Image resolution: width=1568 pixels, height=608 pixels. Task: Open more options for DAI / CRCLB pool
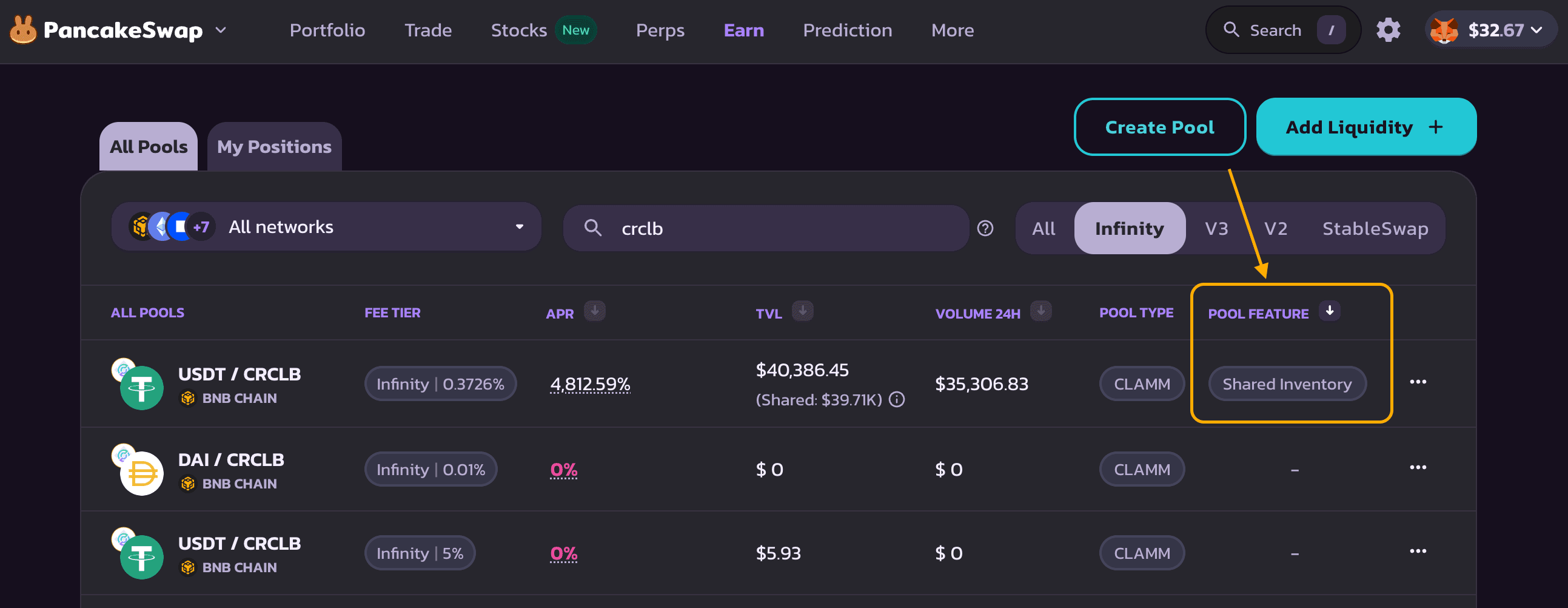click(1418, 467)
